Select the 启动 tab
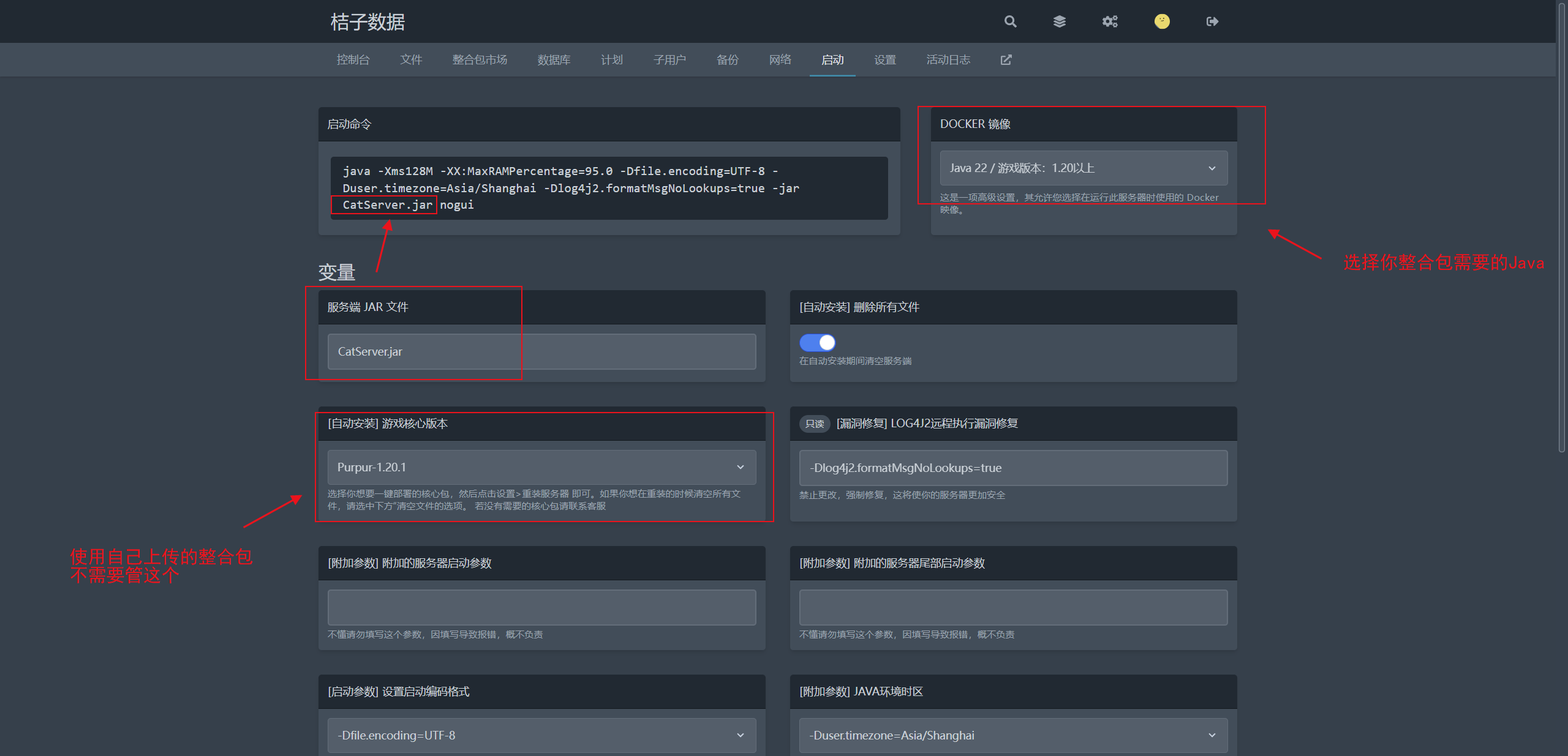 pos(832,59)
